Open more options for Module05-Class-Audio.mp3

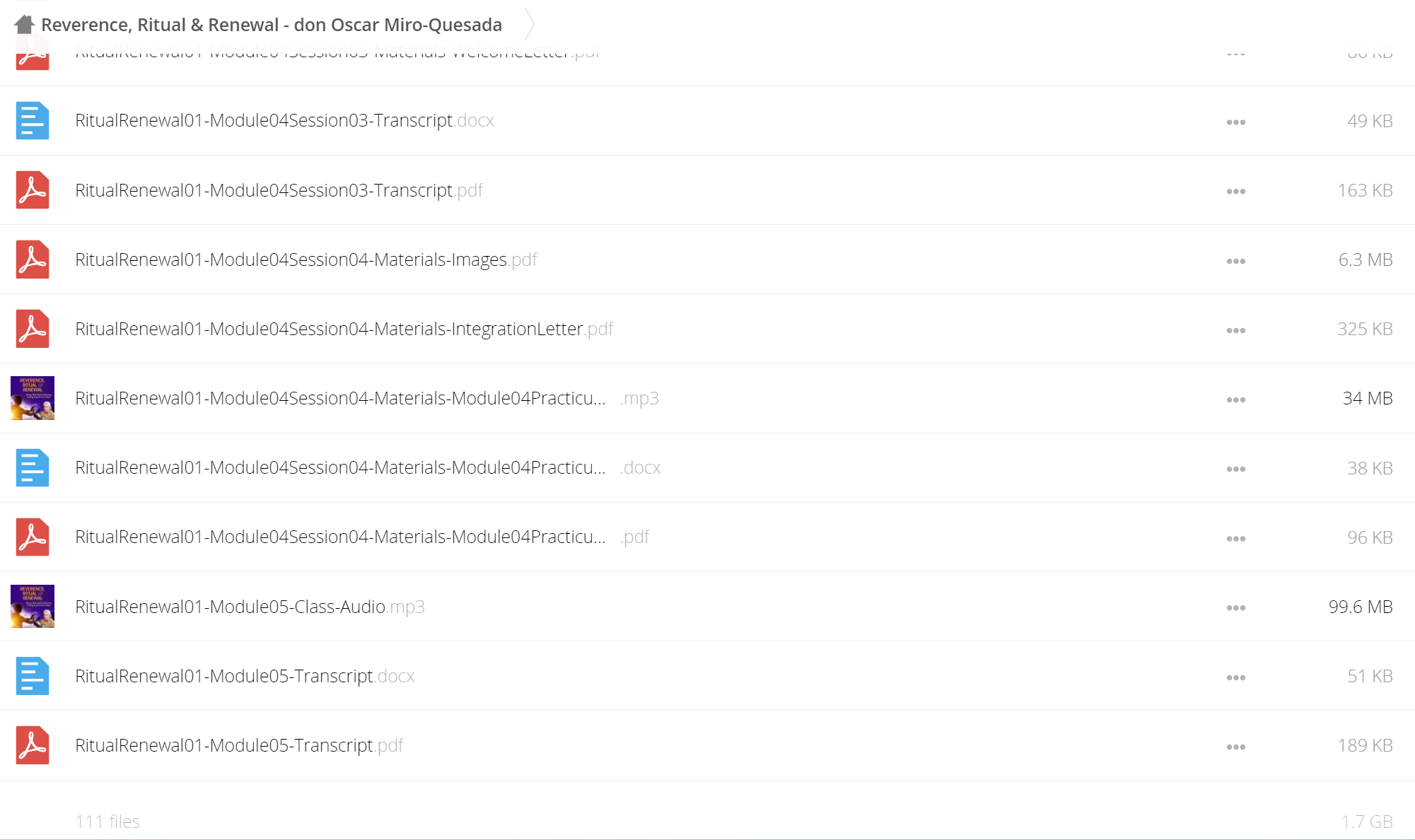tap(1236, 608)
